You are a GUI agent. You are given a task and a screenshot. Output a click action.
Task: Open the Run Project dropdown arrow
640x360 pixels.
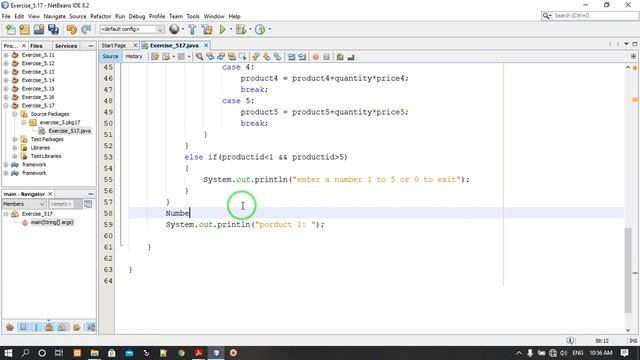pos(231,29)
